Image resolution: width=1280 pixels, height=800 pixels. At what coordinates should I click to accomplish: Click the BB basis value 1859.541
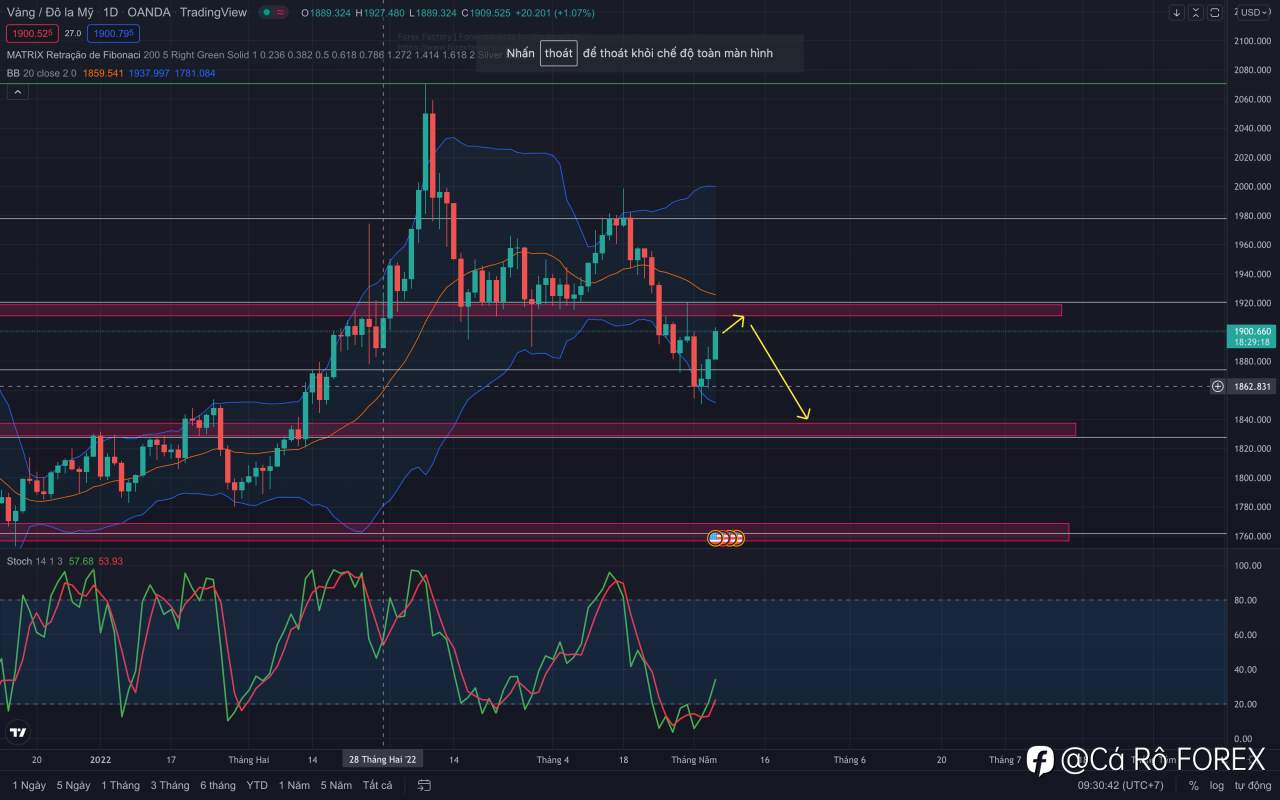pos(103,73)
